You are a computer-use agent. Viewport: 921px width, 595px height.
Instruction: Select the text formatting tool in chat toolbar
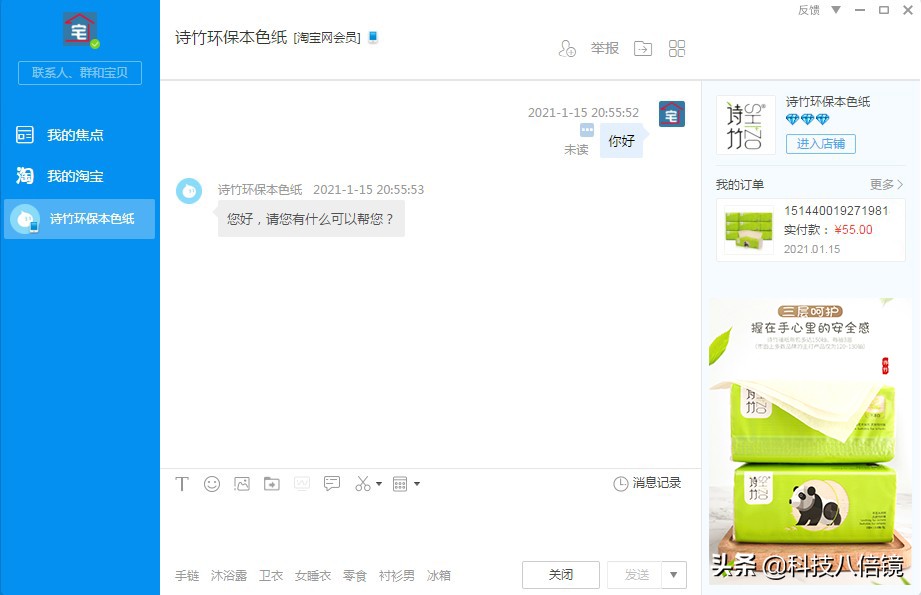coord(182,483)
